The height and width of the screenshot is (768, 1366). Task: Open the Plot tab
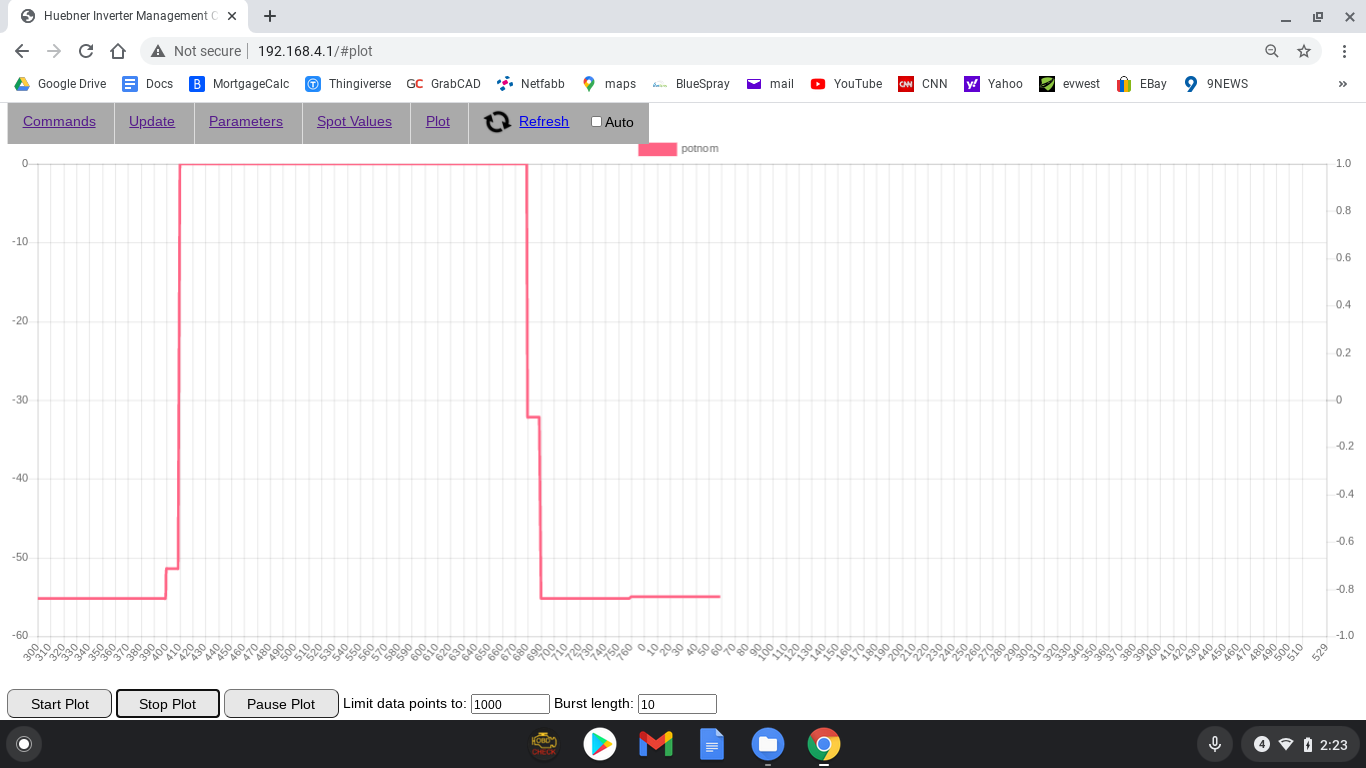(x=438, y=122)
